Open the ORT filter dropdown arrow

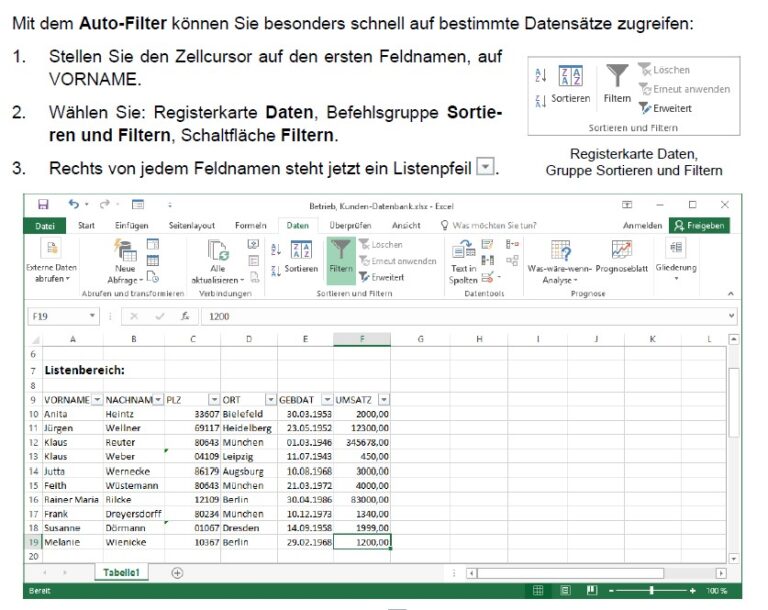pos(271,400)
